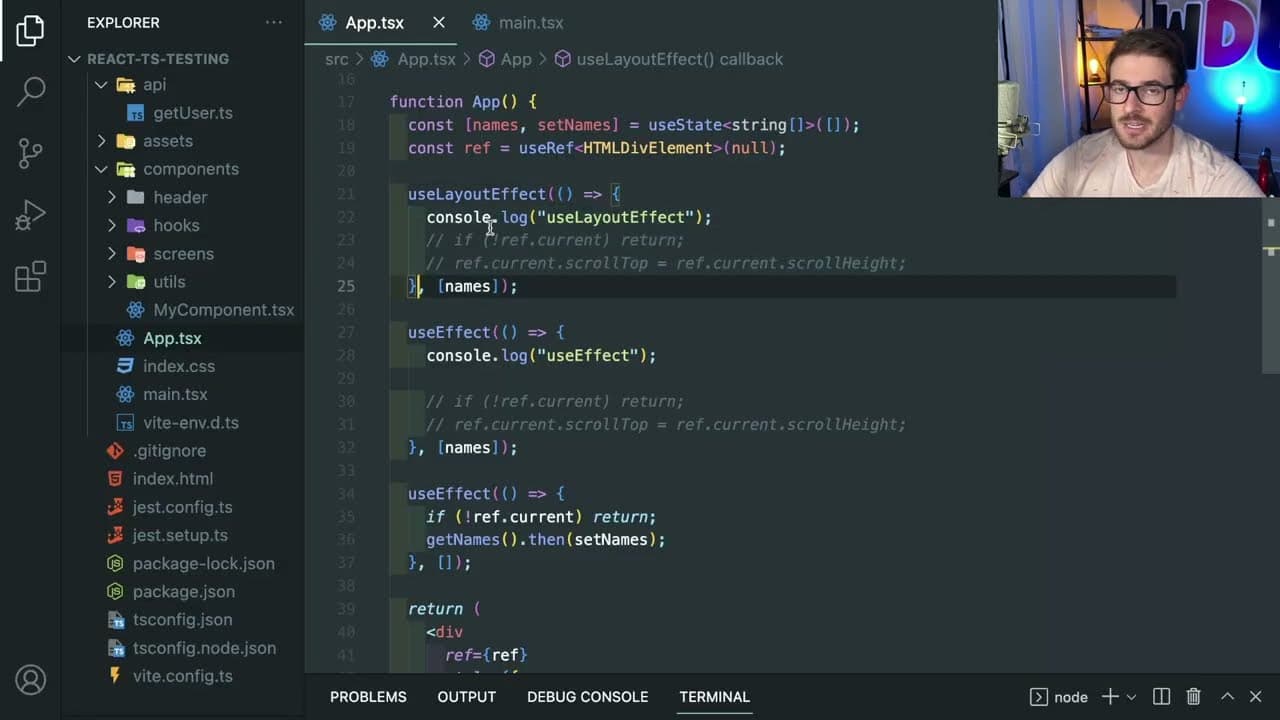Open getUser.ts file

[192, 113]
